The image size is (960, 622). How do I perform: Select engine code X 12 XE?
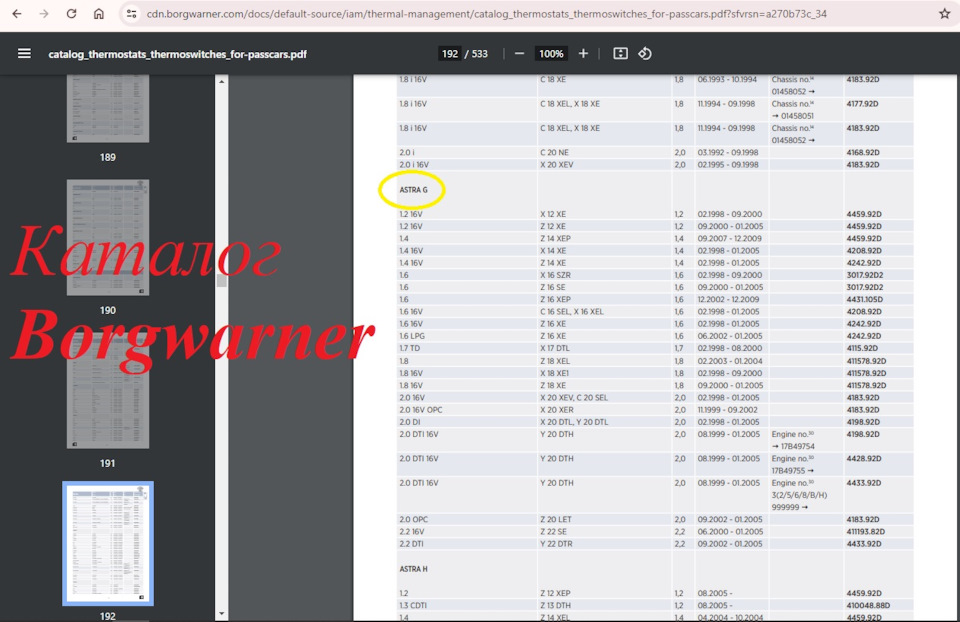(x=553, y=214)
